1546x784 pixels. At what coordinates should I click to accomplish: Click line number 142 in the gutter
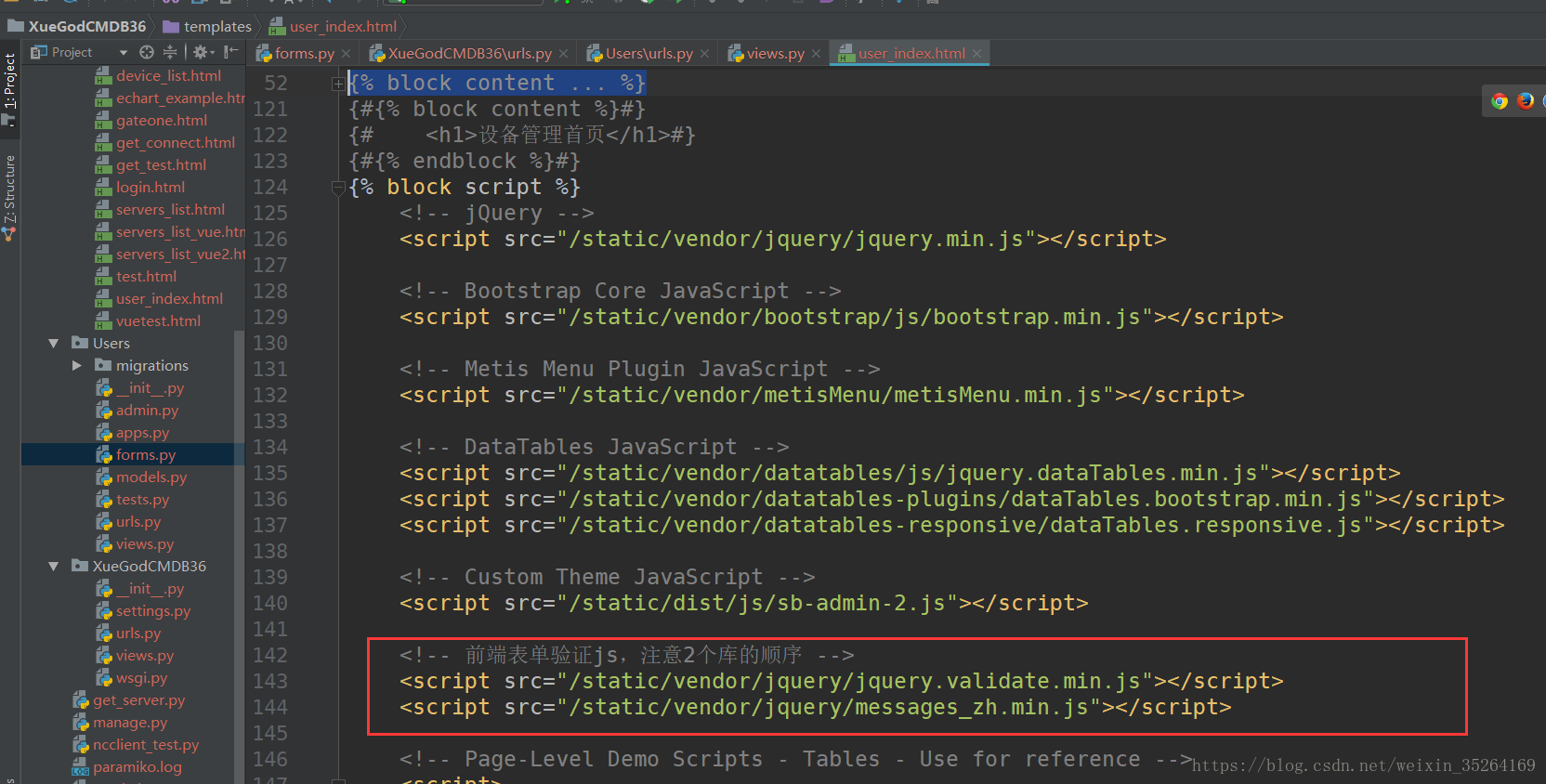tap(270, 656)
